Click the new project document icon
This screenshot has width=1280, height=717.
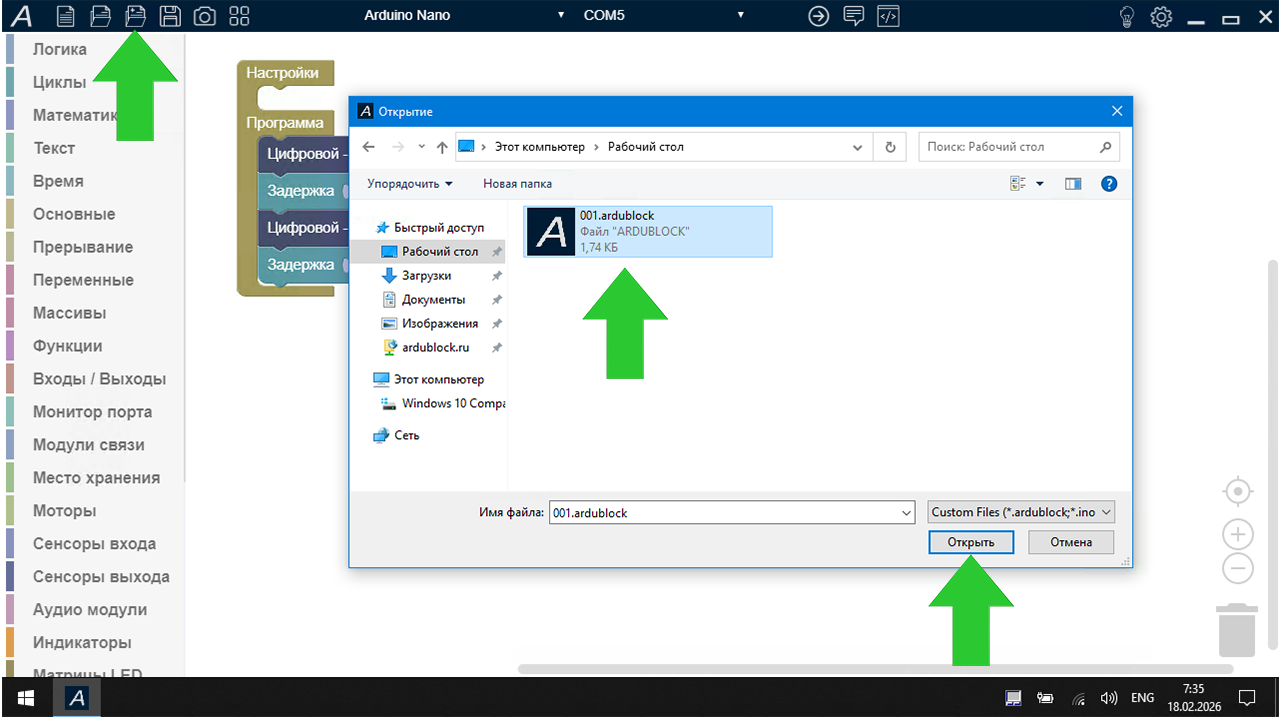[x=65, y=16]
